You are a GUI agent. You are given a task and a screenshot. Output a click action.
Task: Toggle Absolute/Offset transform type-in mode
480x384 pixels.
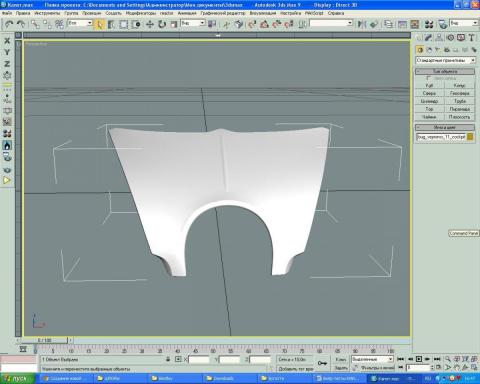pyautogui.click(x=178, y=359)
